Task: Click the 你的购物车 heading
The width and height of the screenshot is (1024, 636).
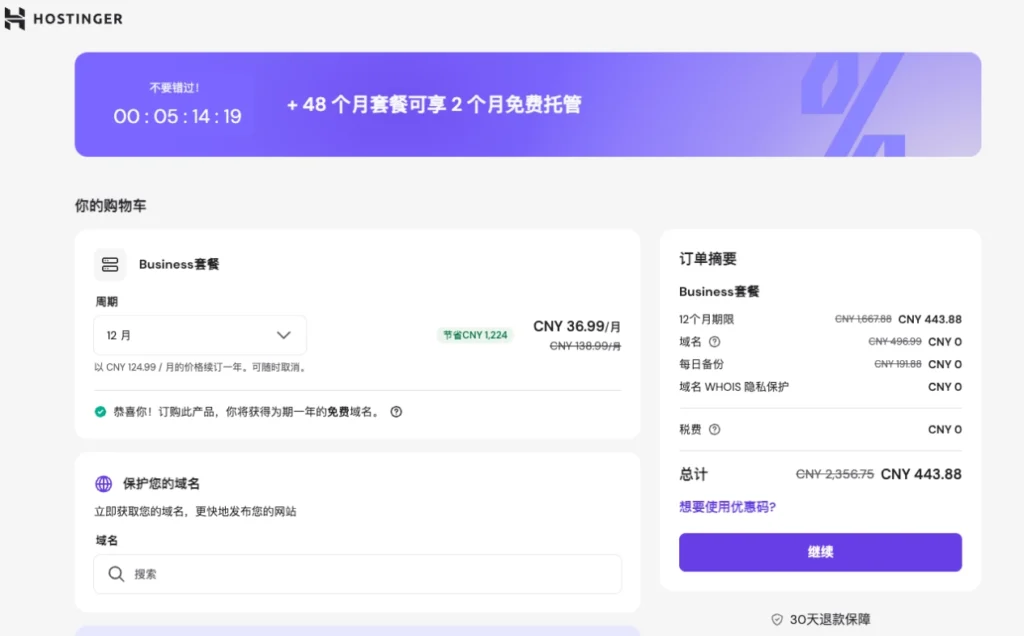Action: pos(110,206)
